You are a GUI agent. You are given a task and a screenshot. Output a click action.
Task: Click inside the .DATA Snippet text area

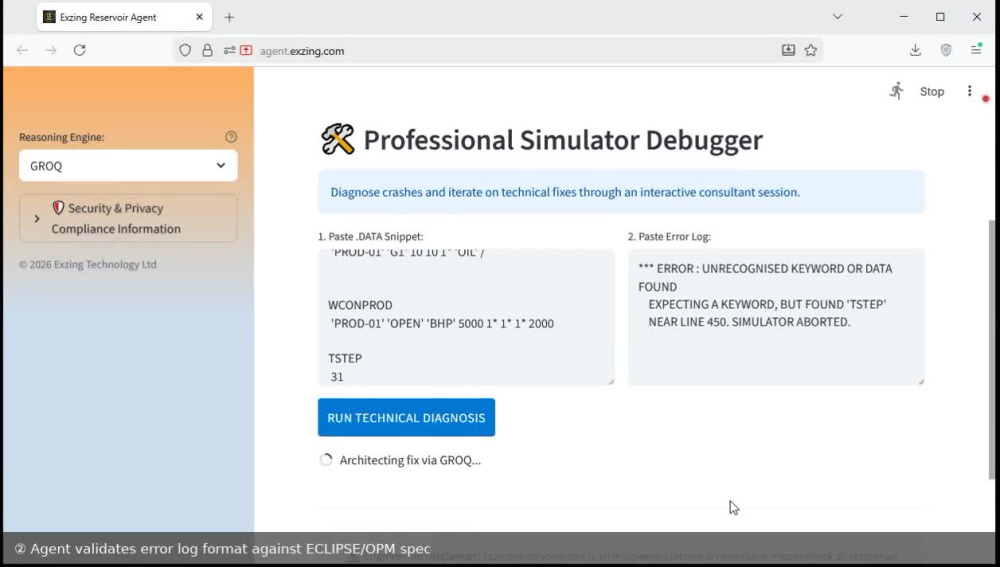coord(466,317)
